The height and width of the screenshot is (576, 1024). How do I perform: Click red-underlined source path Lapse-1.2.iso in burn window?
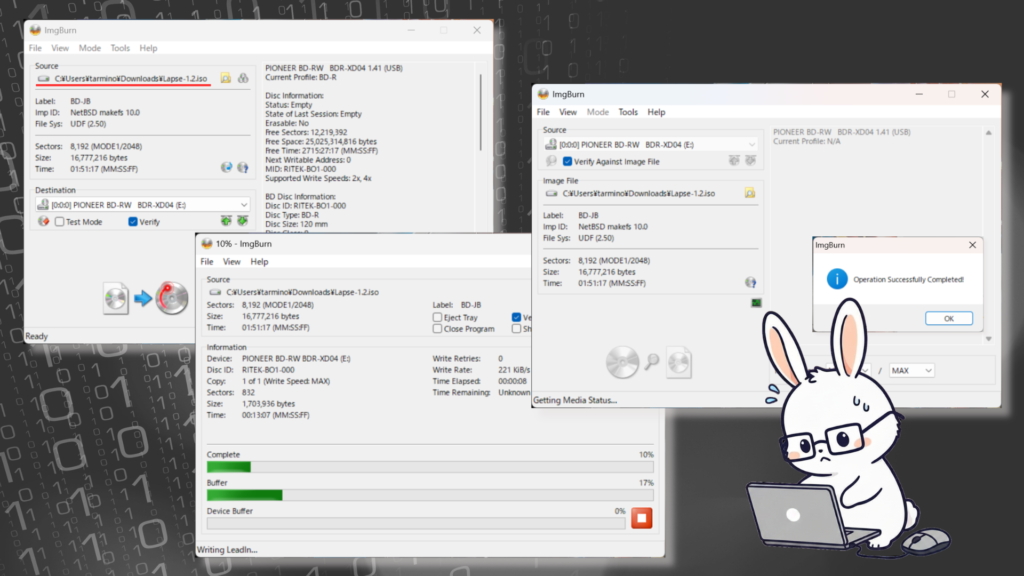point(131,78)
